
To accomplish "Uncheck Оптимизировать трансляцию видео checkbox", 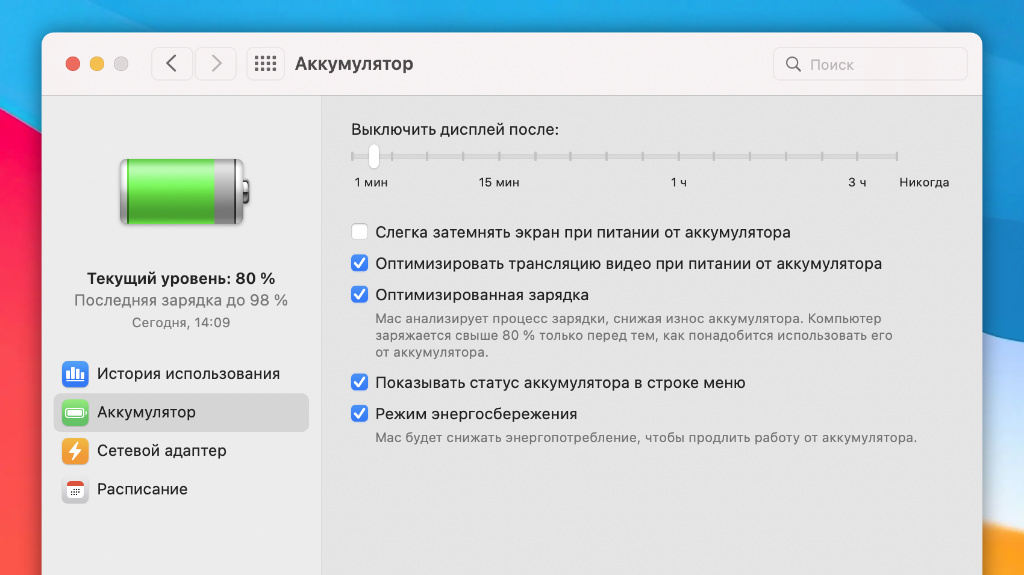I will [359, 263].
